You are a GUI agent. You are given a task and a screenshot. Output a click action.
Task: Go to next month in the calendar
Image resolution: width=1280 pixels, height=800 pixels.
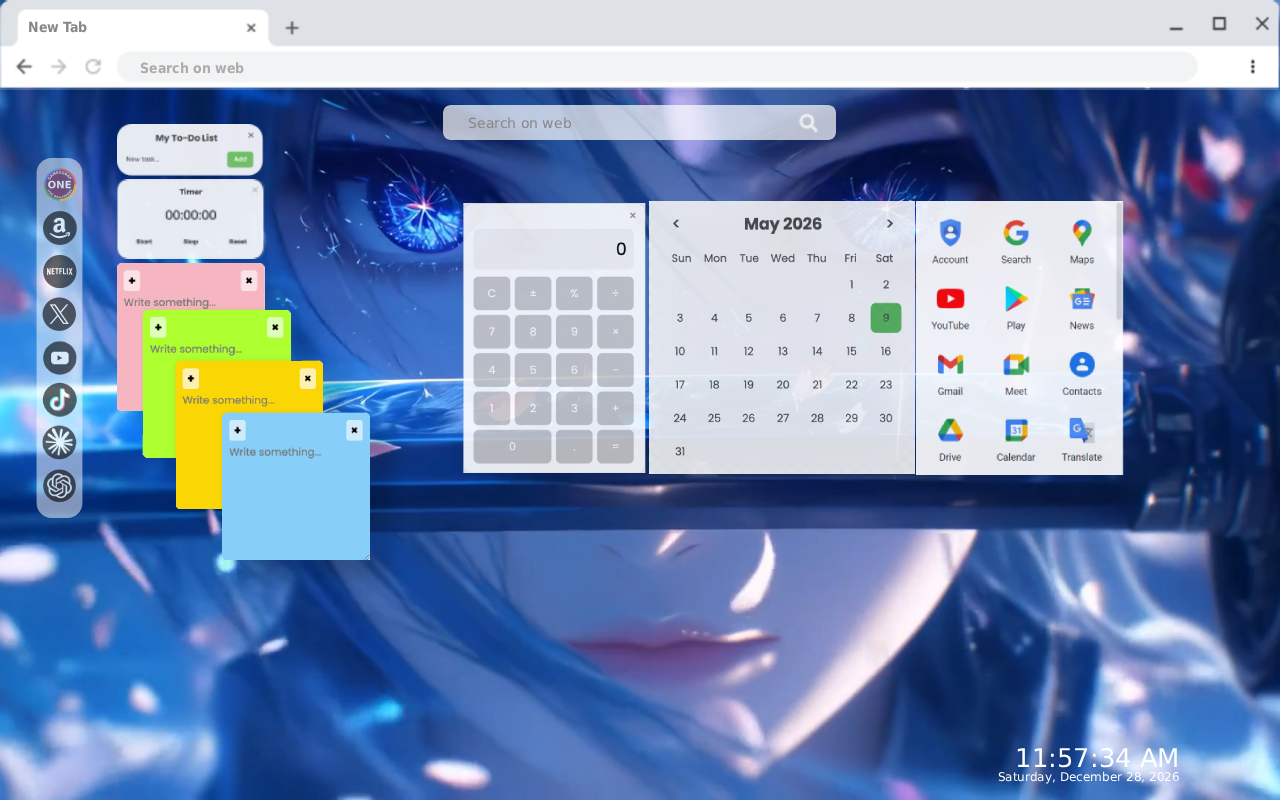[889, 224]
